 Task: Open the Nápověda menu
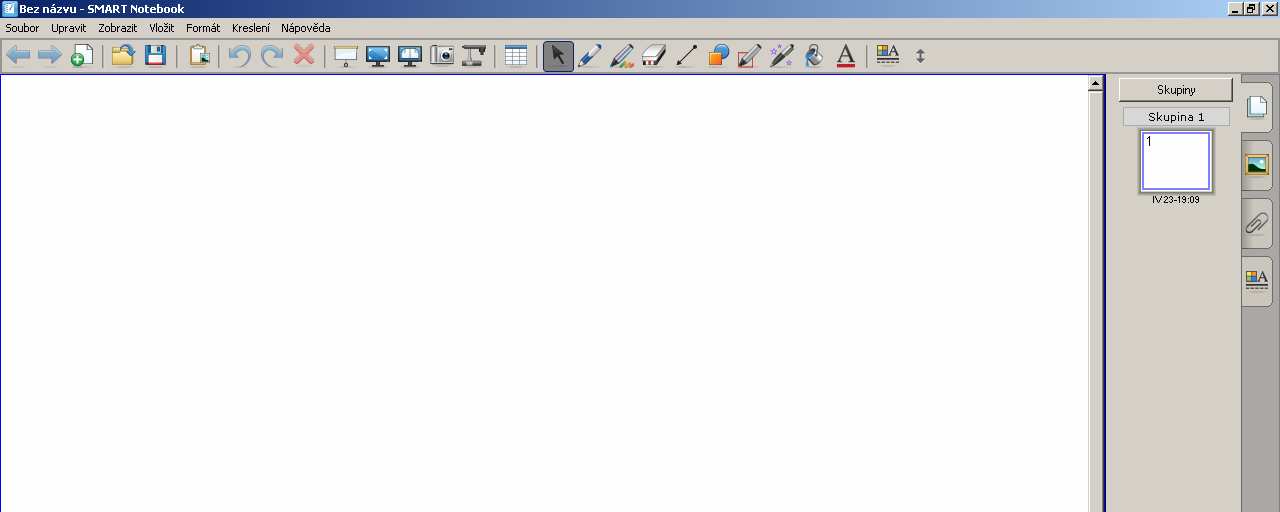tap(306, 28)
